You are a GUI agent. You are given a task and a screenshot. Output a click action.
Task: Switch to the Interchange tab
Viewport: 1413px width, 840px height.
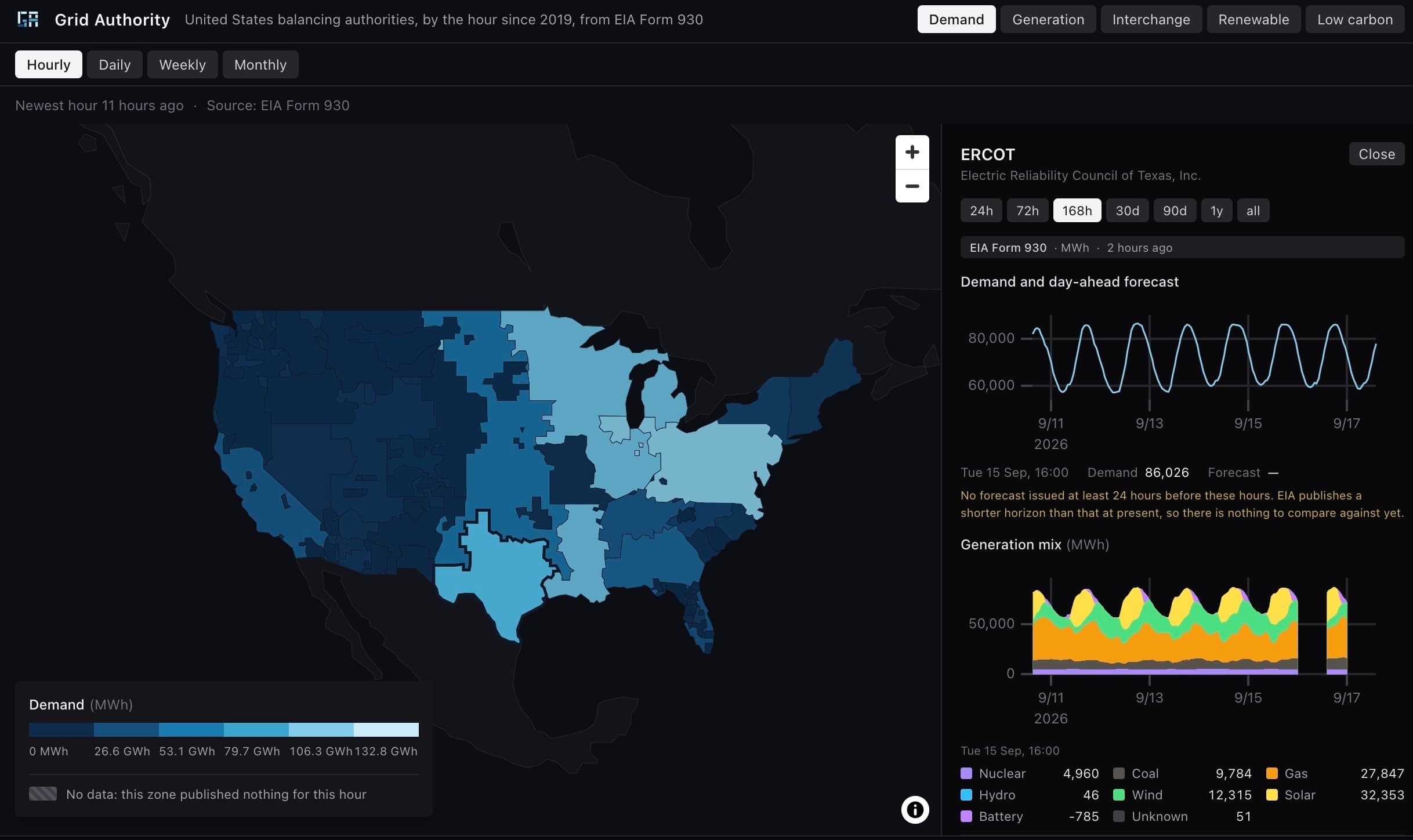coord(1151,19)
